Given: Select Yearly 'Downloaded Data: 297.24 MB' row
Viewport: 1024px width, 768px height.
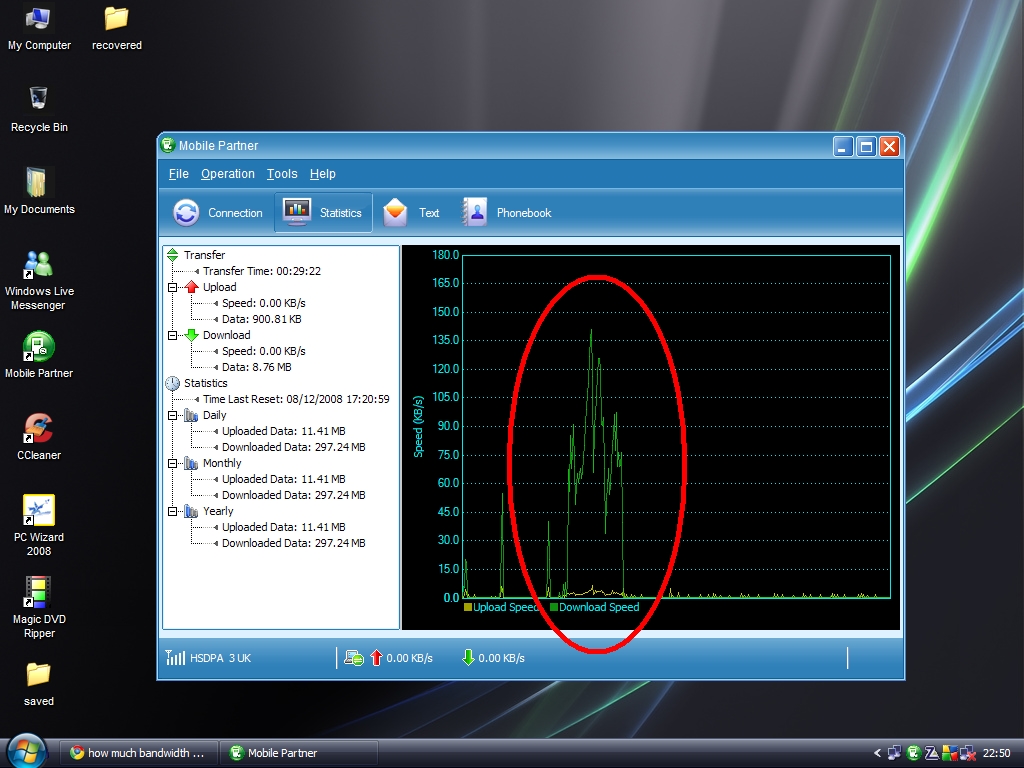Looking at the screenshot, I should coord(293,543).
